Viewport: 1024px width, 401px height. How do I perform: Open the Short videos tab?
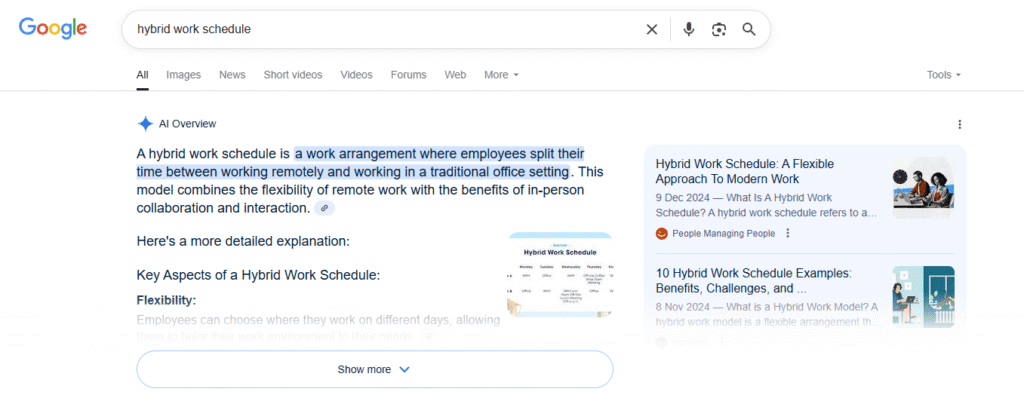point(293,75)
